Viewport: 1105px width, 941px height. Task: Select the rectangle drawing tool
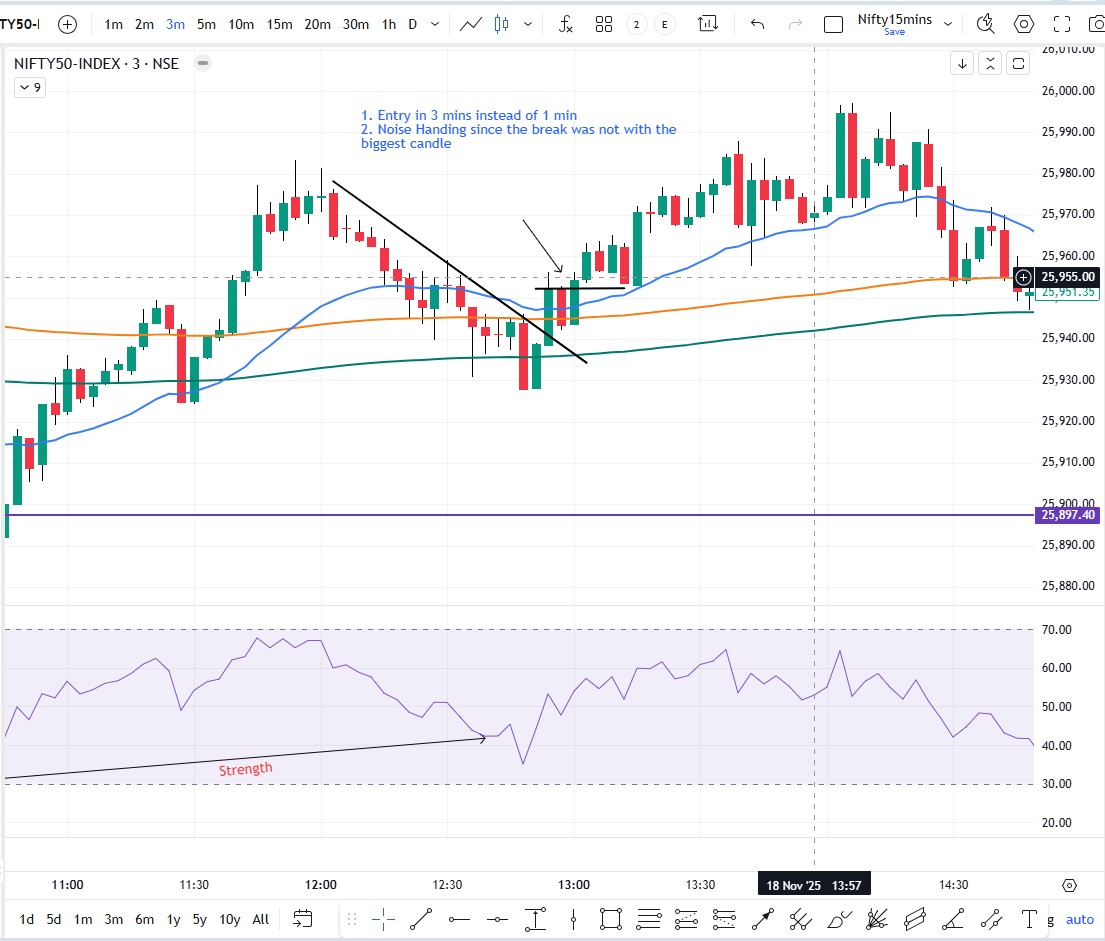tap(610, 918)
